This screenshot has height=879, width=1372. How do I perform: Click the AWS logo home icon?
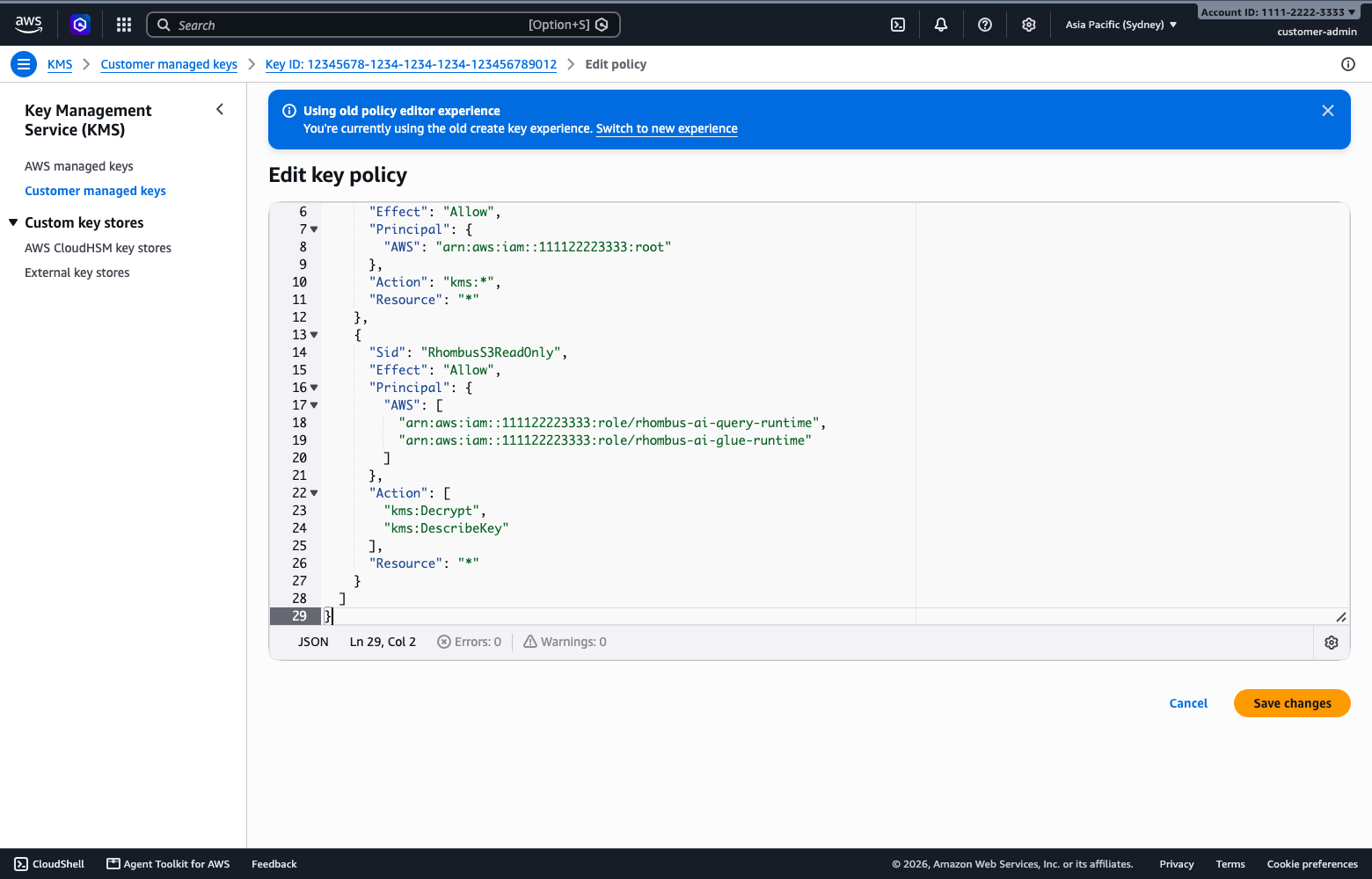coord(29,25)
